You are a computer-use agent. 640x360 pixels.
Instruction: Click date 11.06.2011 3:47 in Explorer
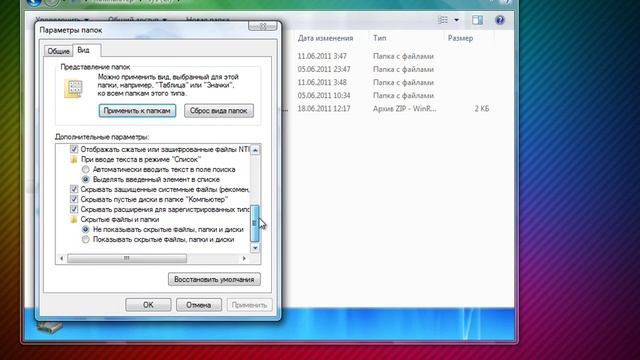click(x=322, y=56)
